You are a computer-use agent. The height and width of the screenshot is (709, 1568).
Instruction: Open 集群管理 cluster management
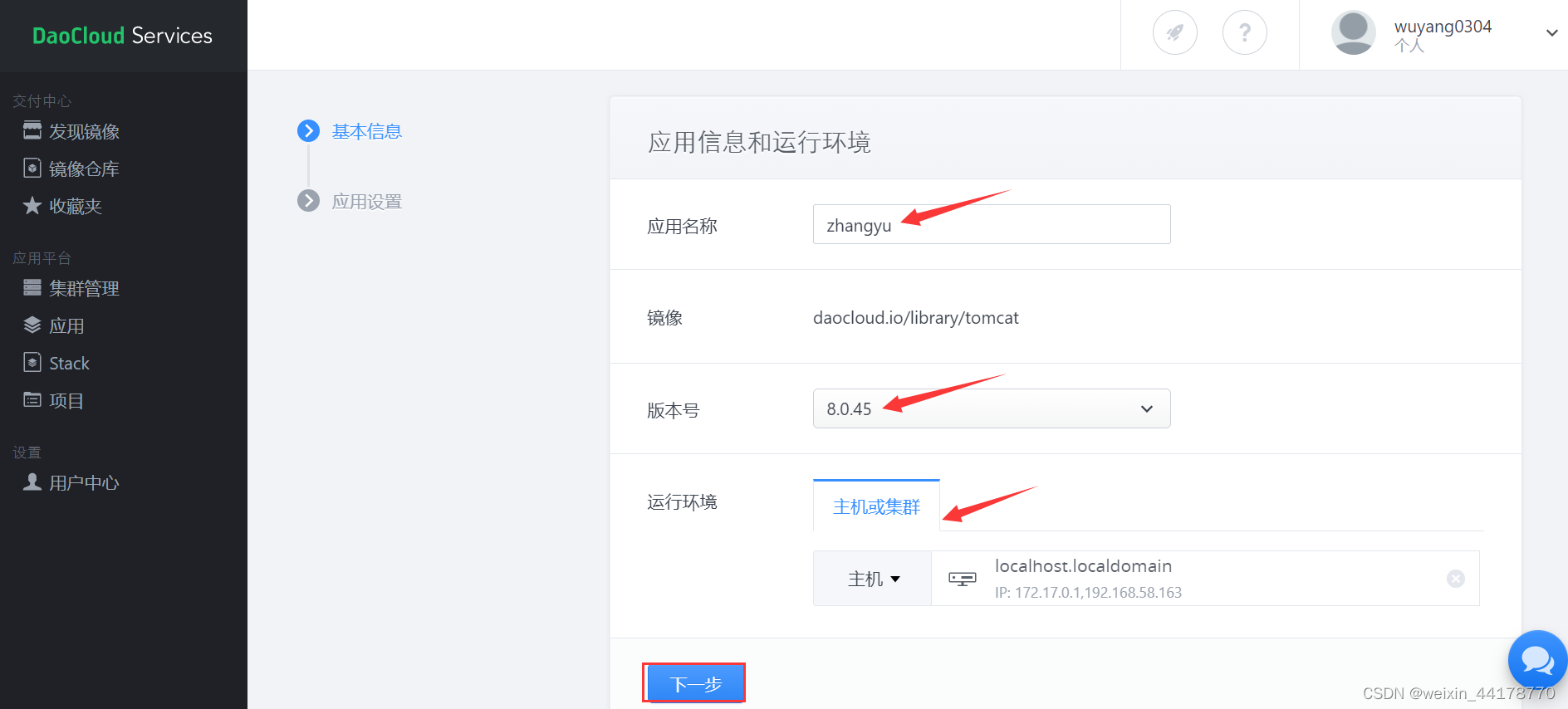click(x=84, y=288)
